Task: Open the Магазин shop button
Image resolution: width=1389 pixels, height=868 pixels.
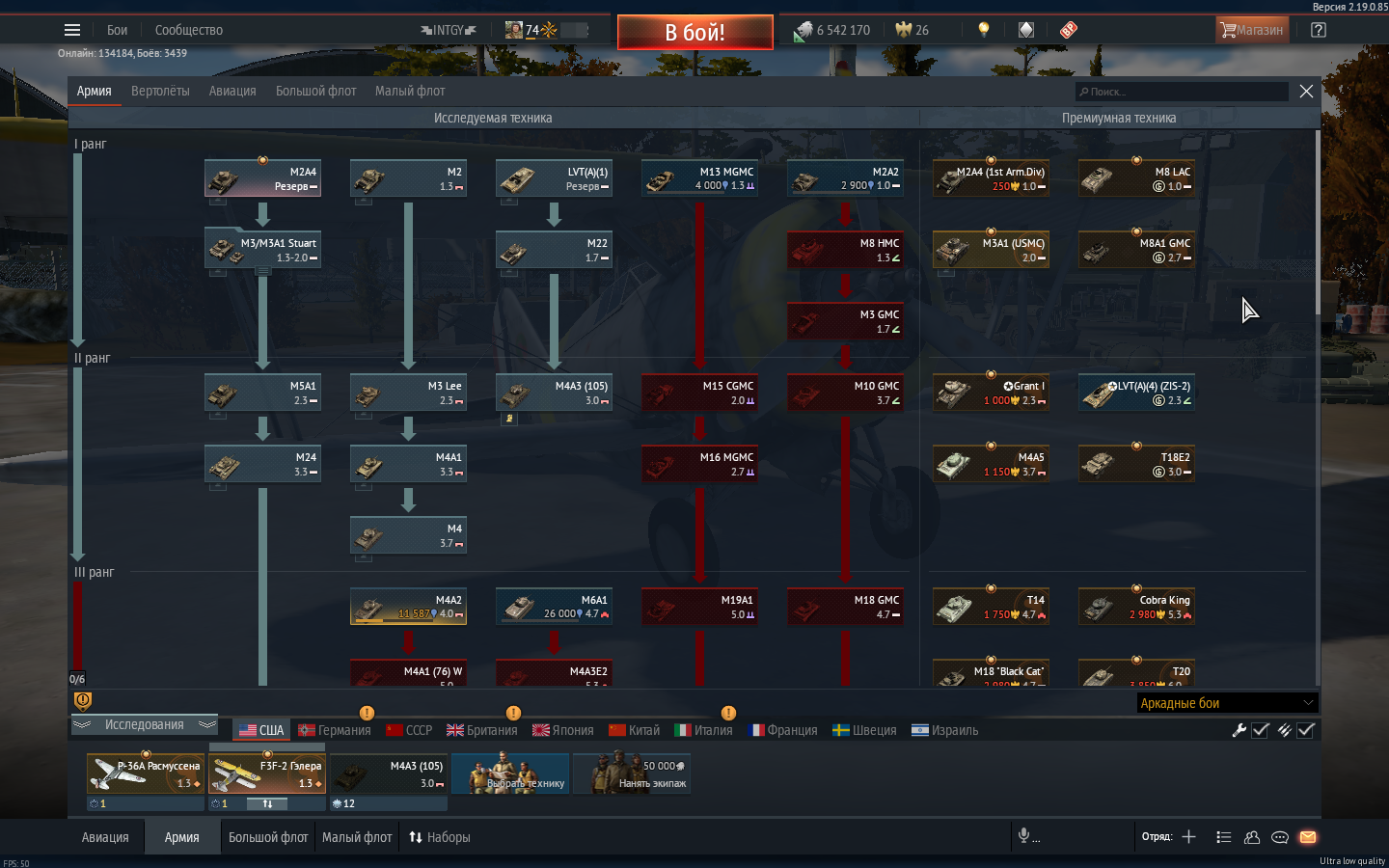Action: 1252,30
